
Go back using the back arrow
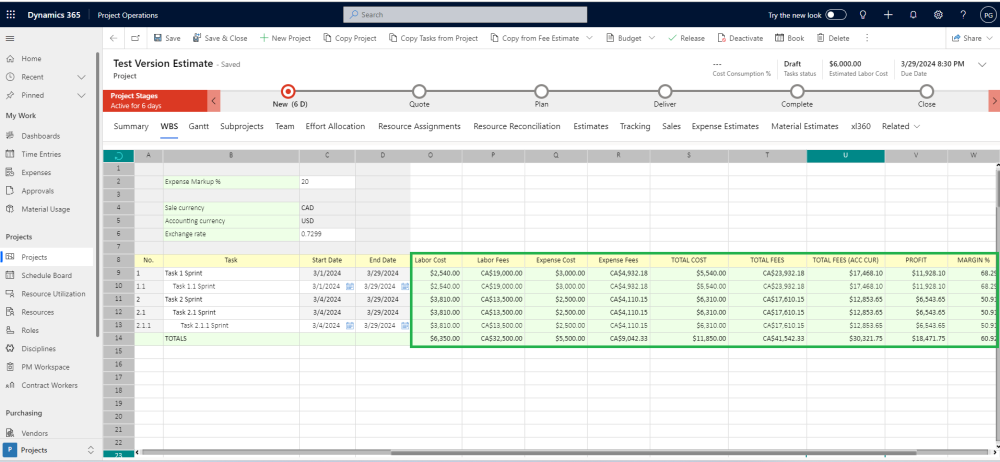coord(113,38)
